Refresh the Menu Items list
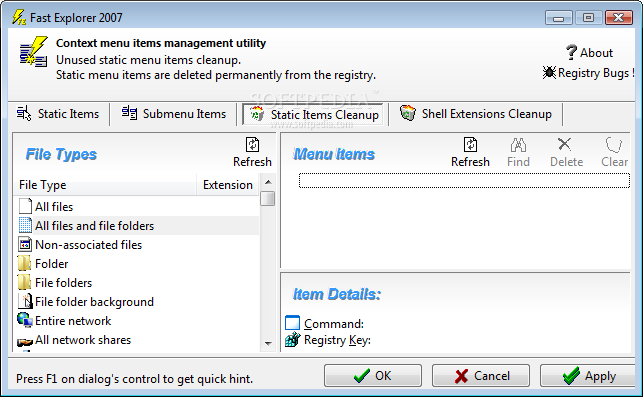The width and height of the screenshot is (643, 397). pyautogui.click(x=470, y=152)
